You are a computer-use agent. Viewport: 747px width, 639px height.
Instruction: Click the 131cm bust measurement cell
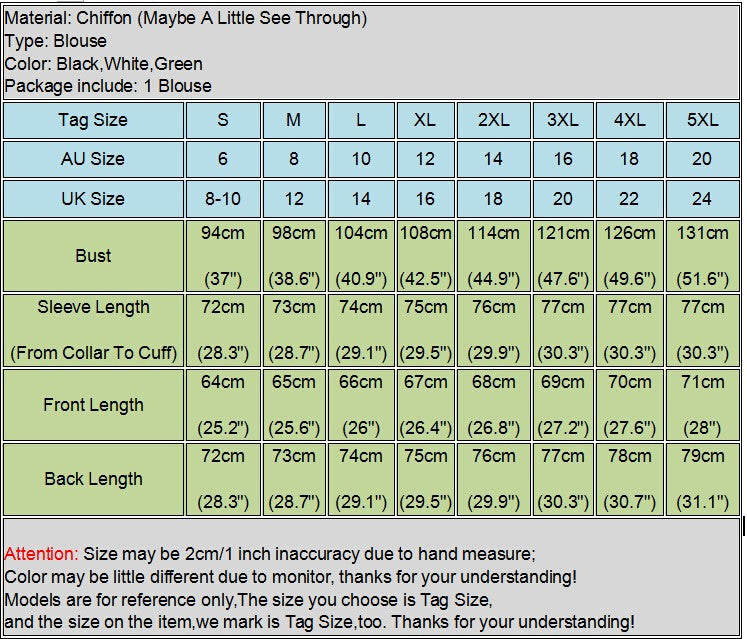tap(702, 255)
